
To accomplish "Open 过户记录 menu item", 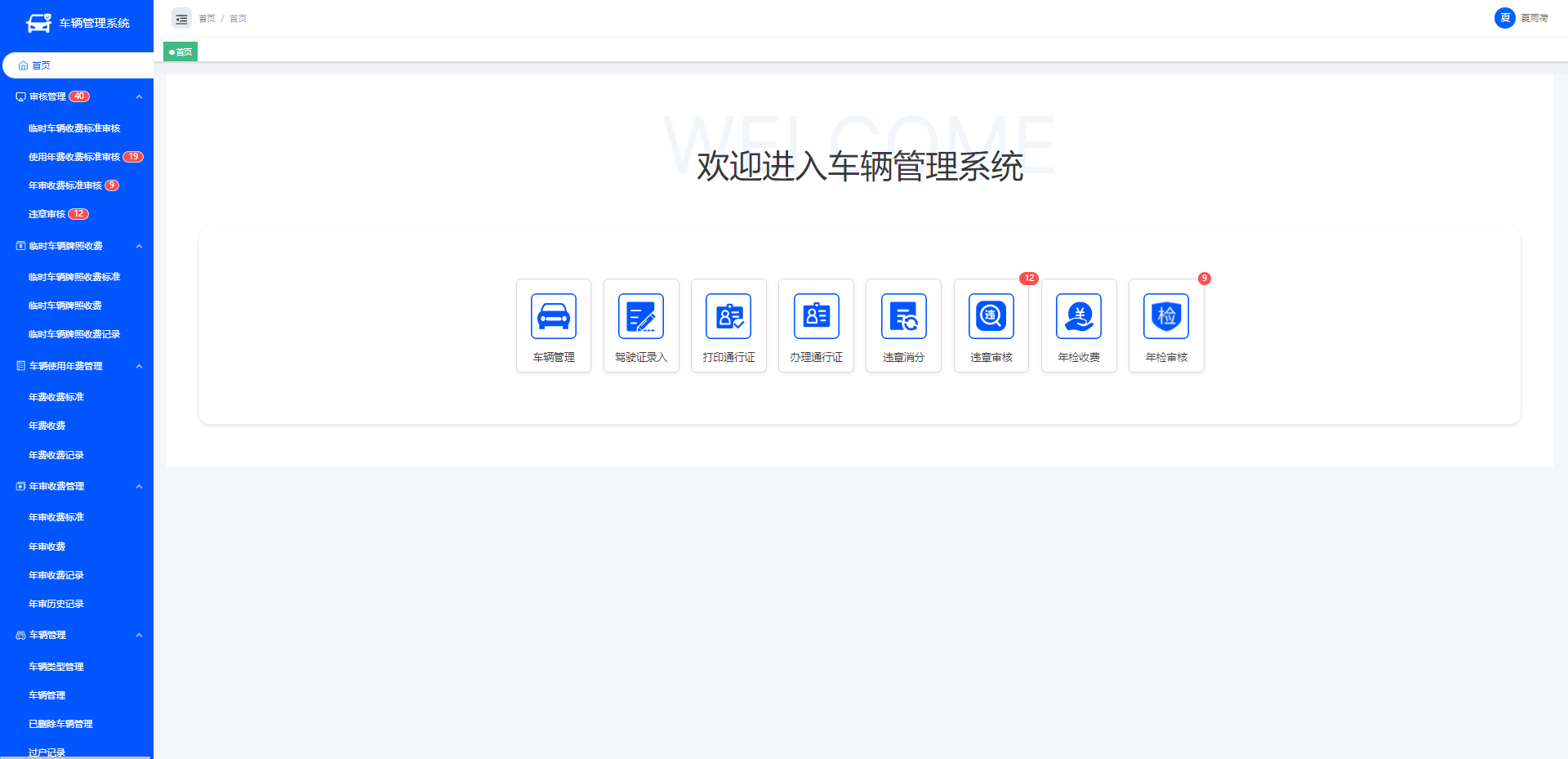I will pyautogui.click(x=47, y=752).
